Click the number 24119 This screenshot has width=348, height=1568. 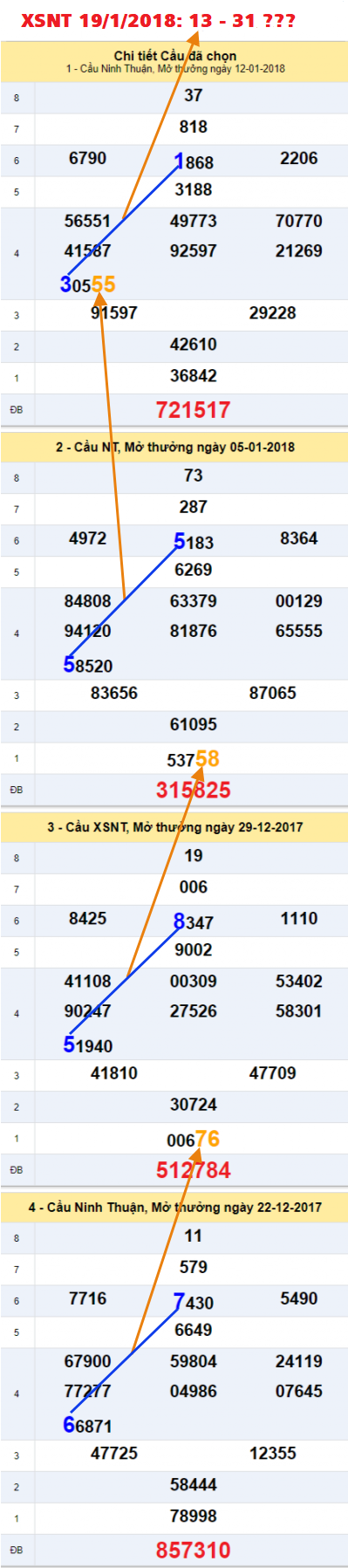click(x=299, y=1361)
